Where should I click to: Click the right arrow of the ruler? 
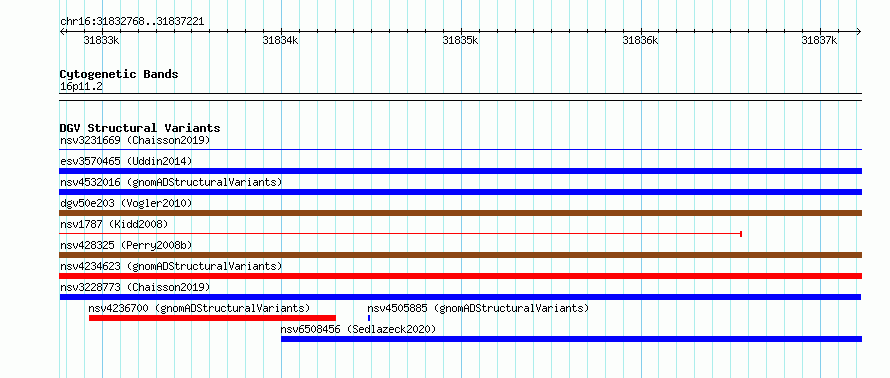(859, 31)
